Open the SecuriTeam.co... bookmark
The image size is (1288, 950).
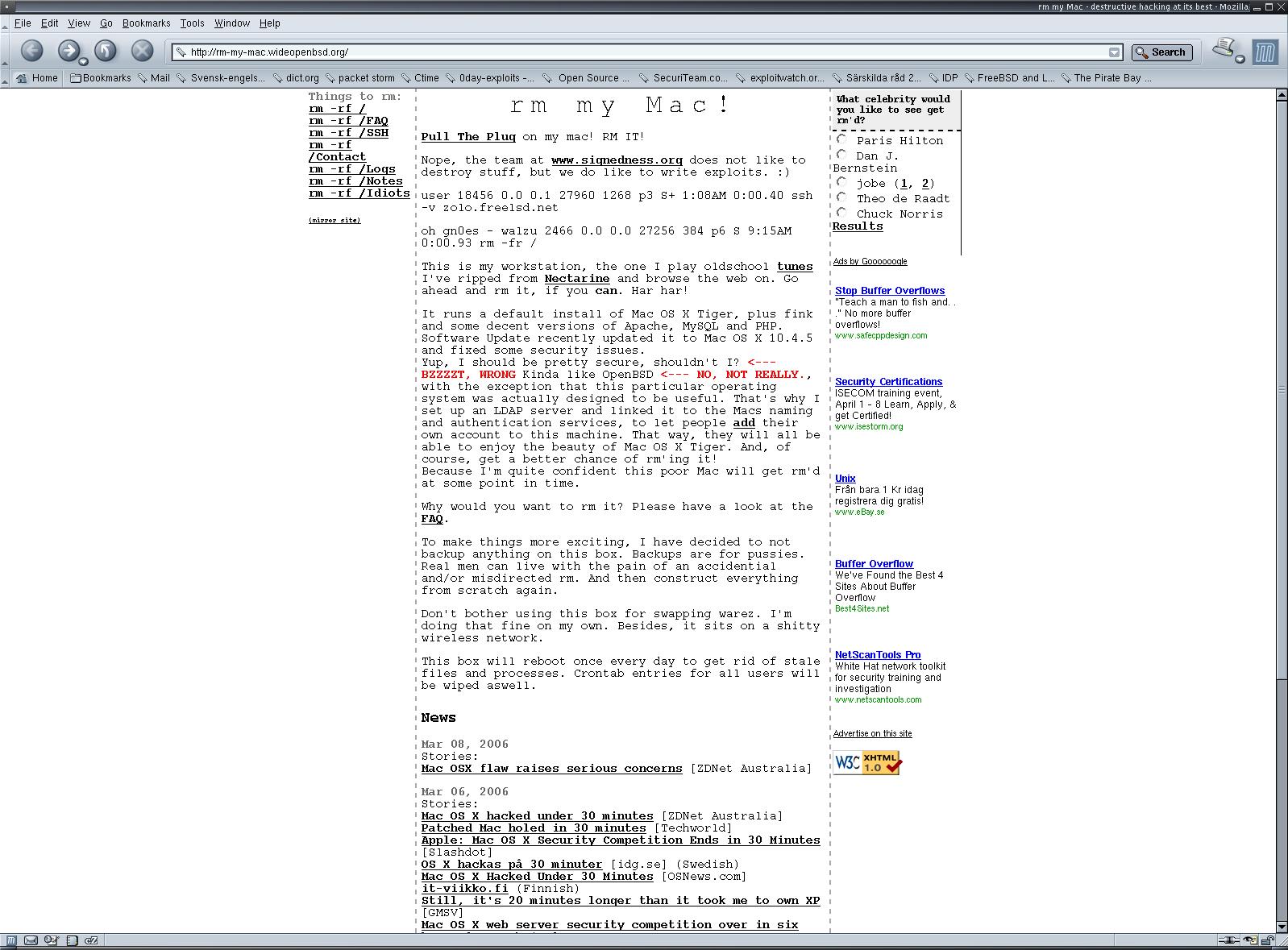(683, 78)
